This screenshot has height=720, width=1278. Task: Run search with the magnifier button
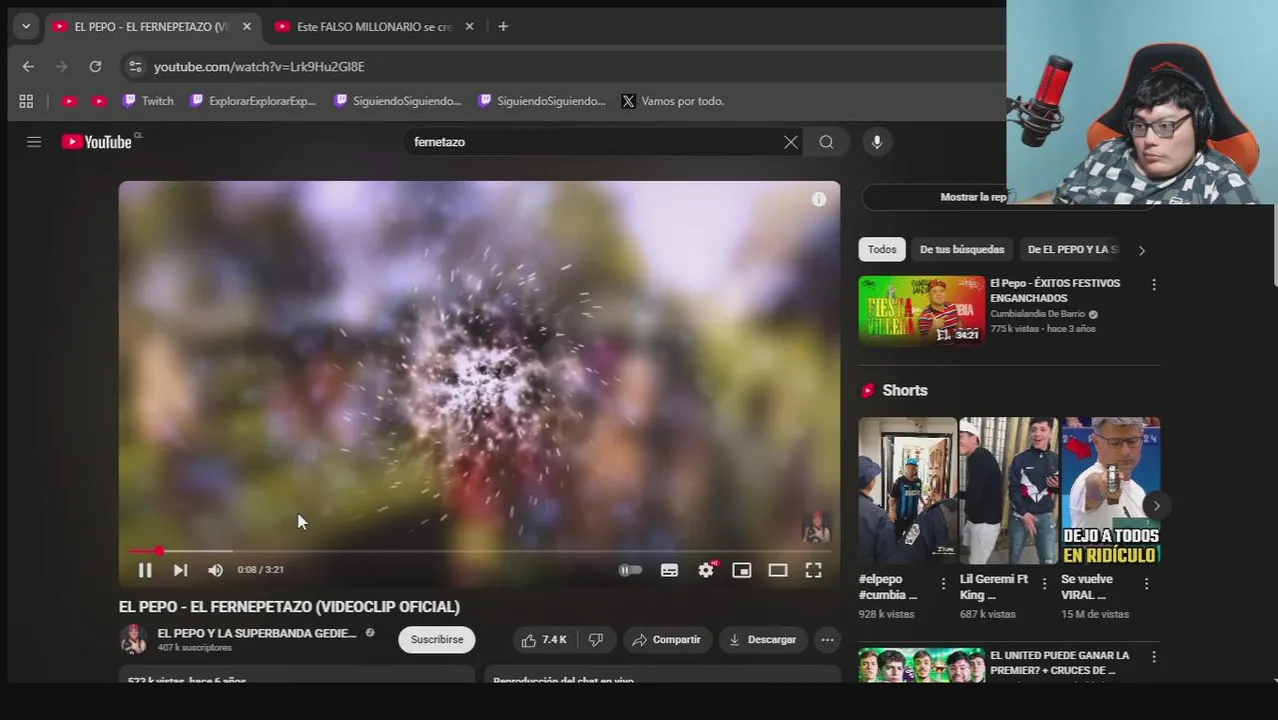(x=826, y=142)
